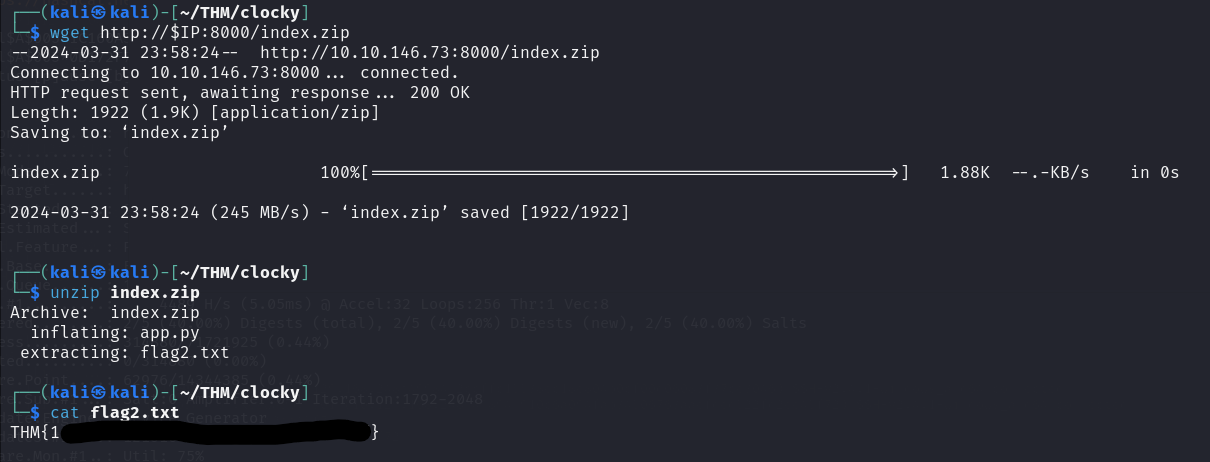Click the 100% progress percentage
This screenshot has width=1210, height=462.
[340, 173]
